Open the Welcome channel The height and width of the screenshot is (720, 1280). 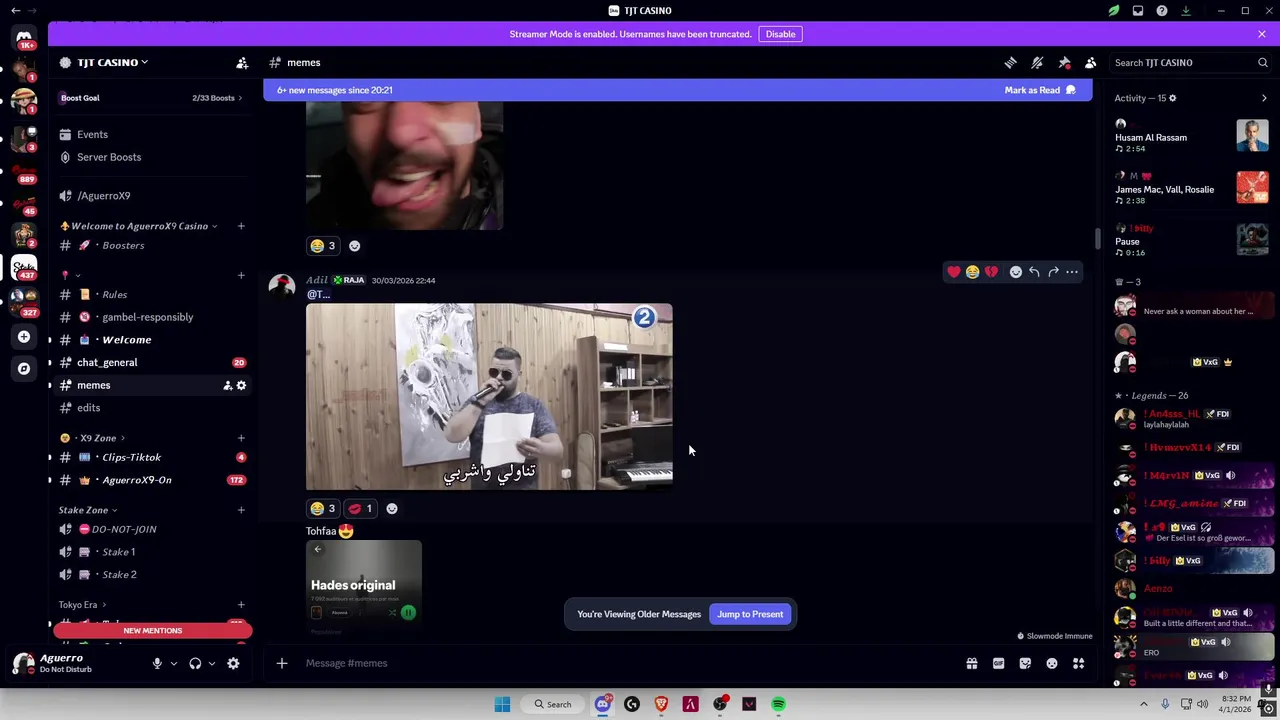pyautogui.click(x=150, y=340)
